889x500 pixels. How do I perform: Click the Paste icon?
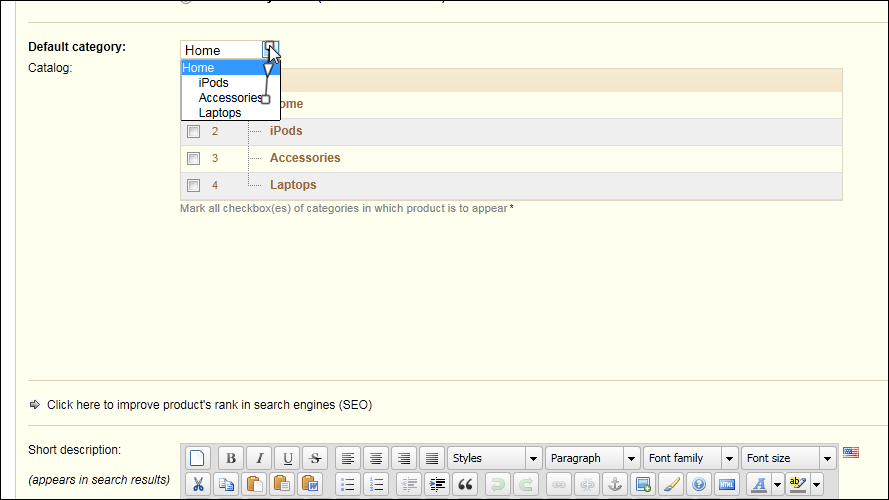tap(254, 485)
